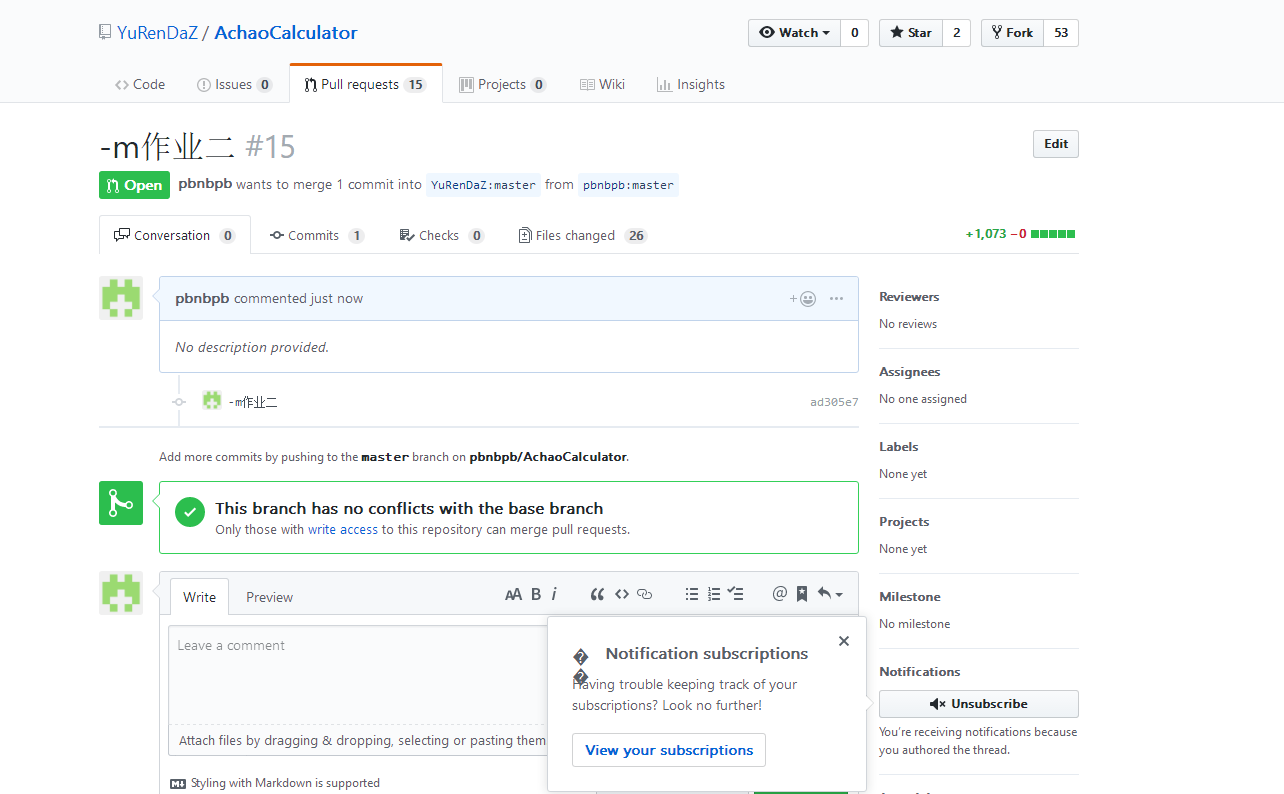Click the reference bookmark icon
The width and height of the screenshot is (1284, 794).
(x=802, y=594)
